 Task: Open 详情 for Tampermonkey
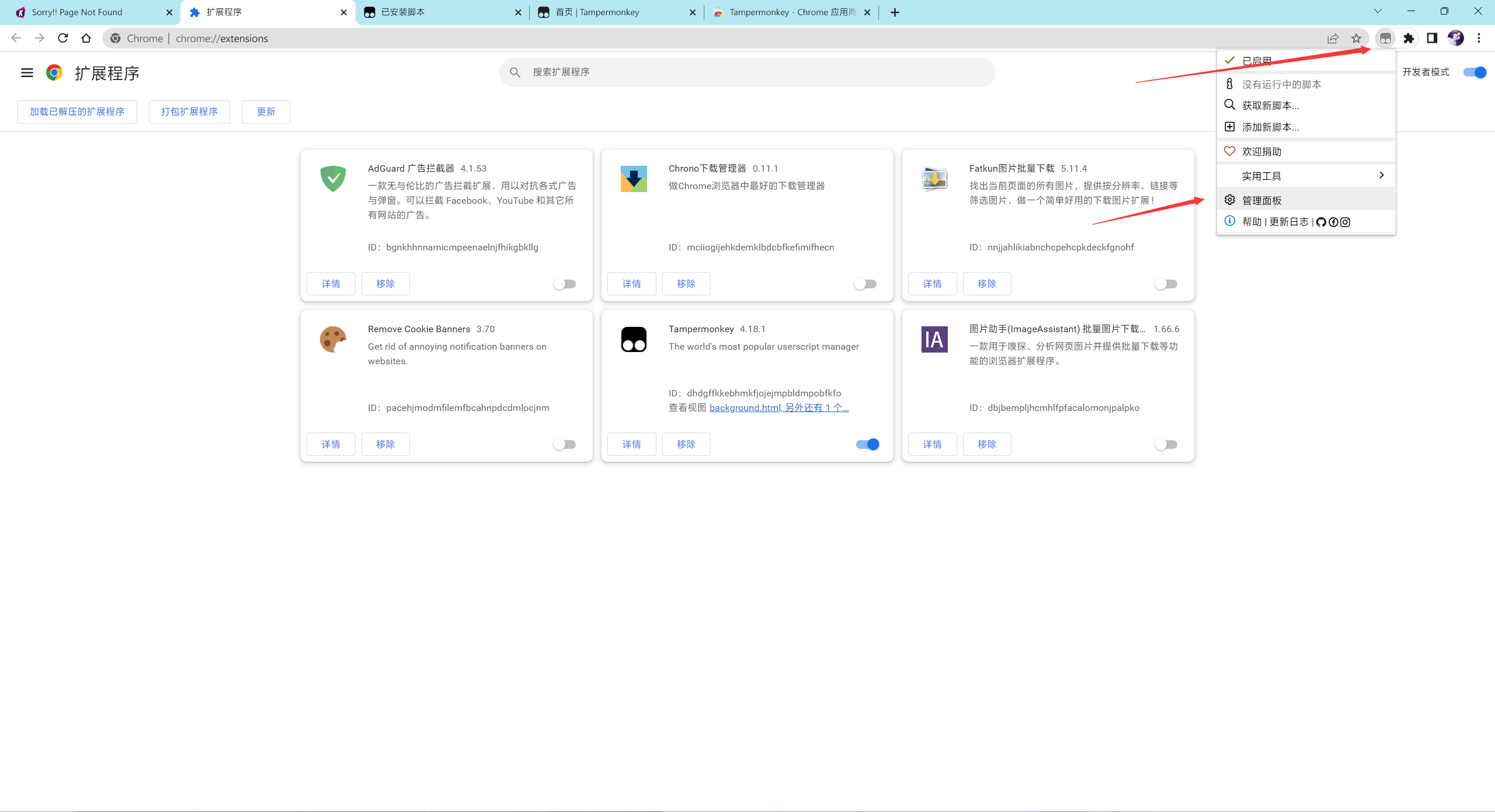(631, 444)
